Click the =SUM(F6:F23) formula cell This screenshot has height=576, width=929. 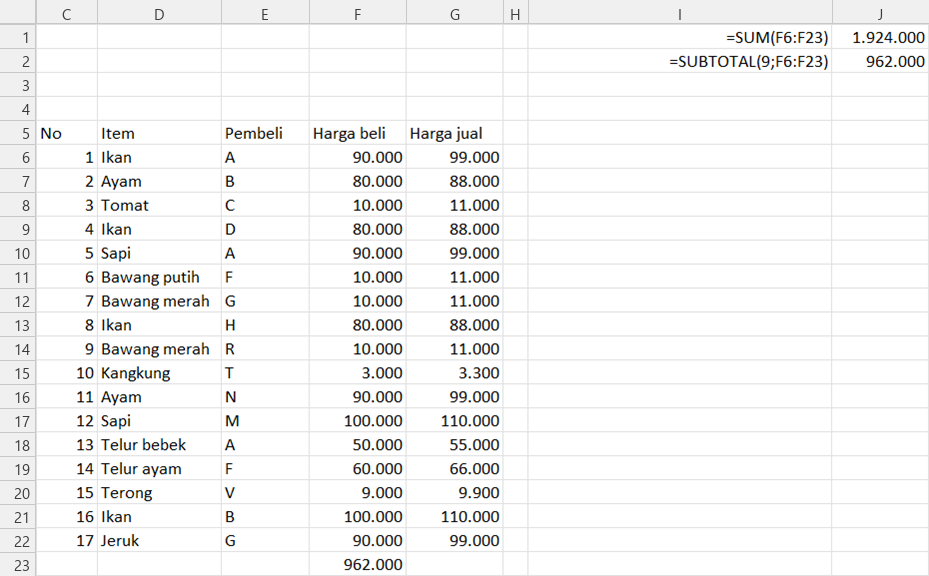click(680, 37)
